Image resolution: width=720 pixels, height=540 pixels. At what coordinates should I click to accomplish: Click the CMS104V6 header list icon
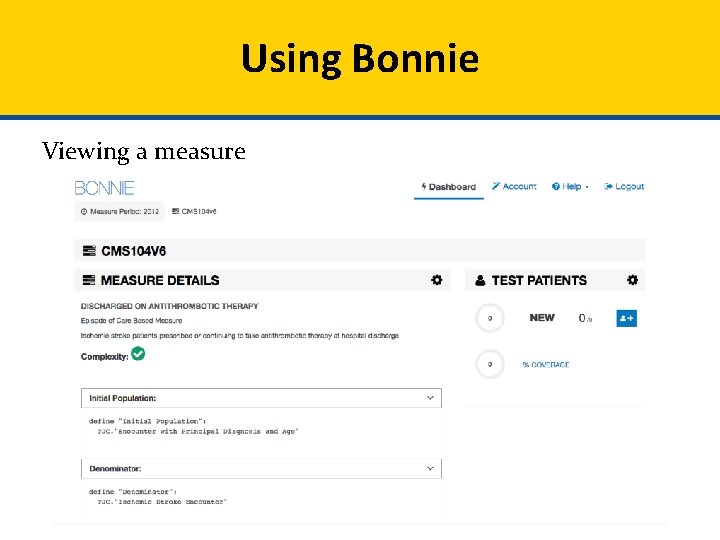pyautogui.click(x=89, y=250)
